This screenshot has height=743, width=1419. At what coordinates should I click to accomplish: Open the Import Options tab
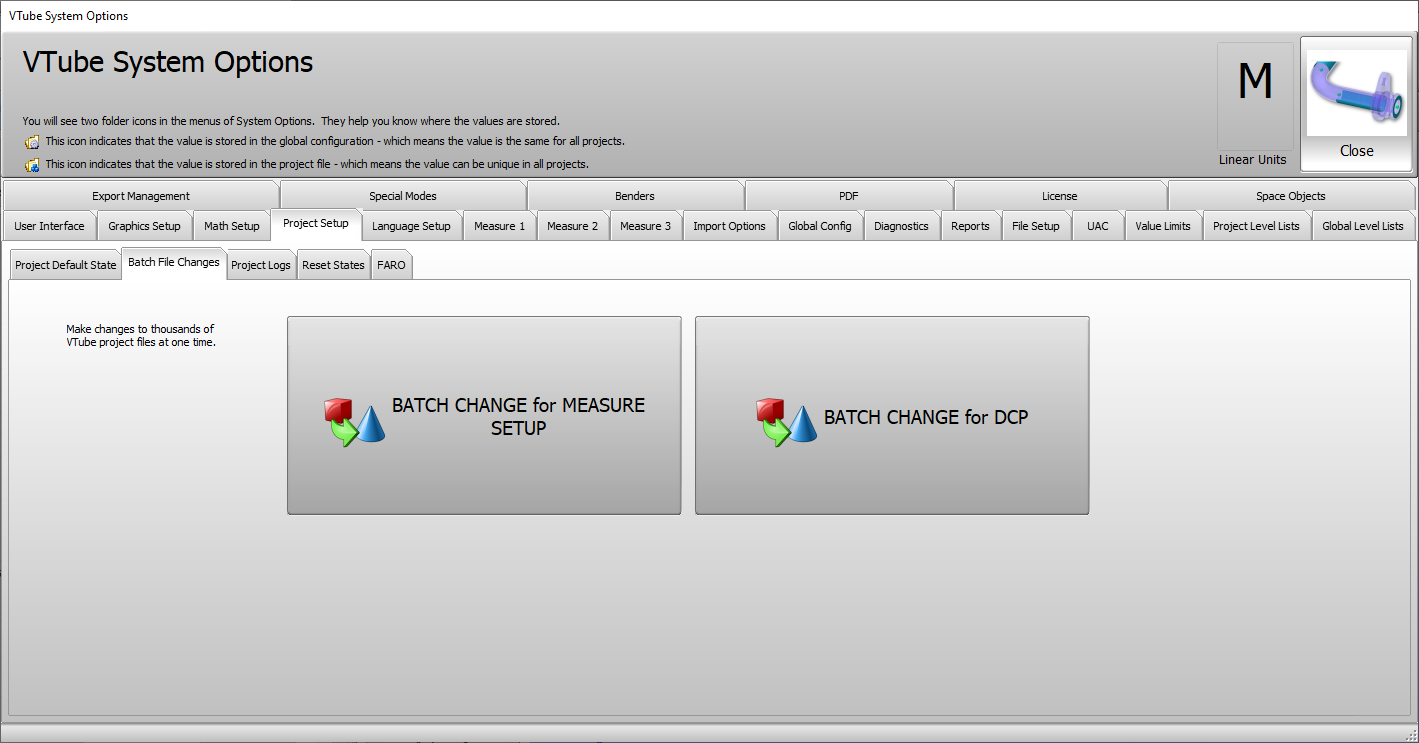pos(729,226)
